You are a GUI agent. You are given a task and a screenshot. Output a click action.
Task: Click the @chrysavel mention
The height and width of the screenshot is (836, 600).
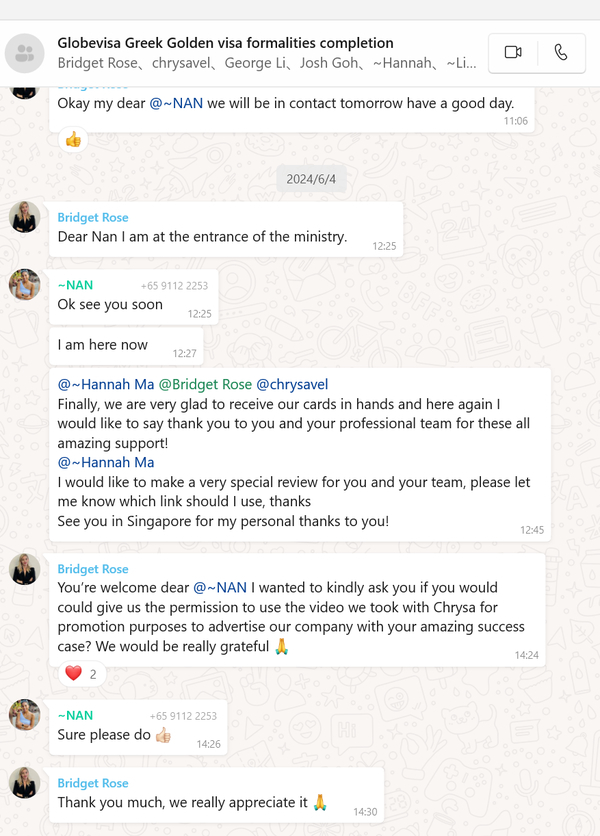pos(292,384)
